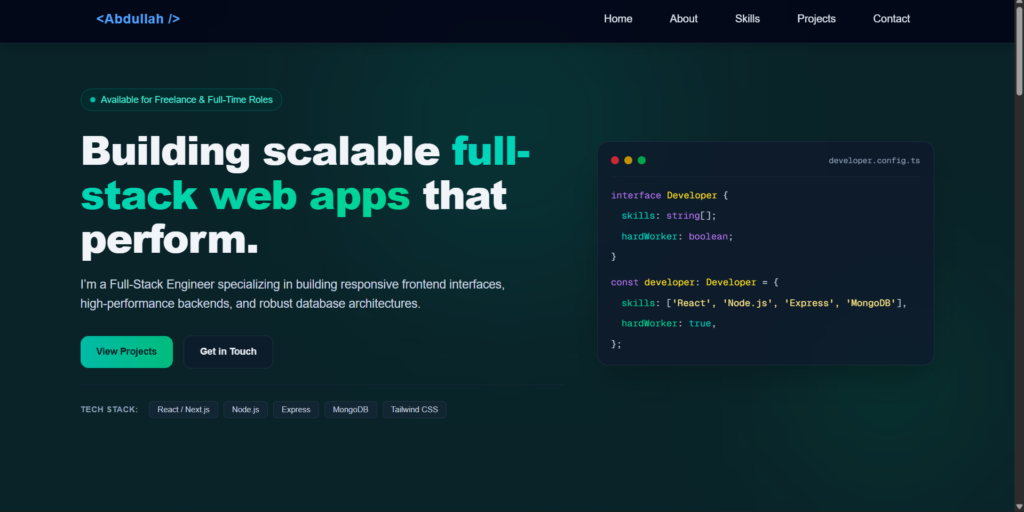Select the Tailwind CSS tech tag
1024x512 pixels.
tap(414, 409)
